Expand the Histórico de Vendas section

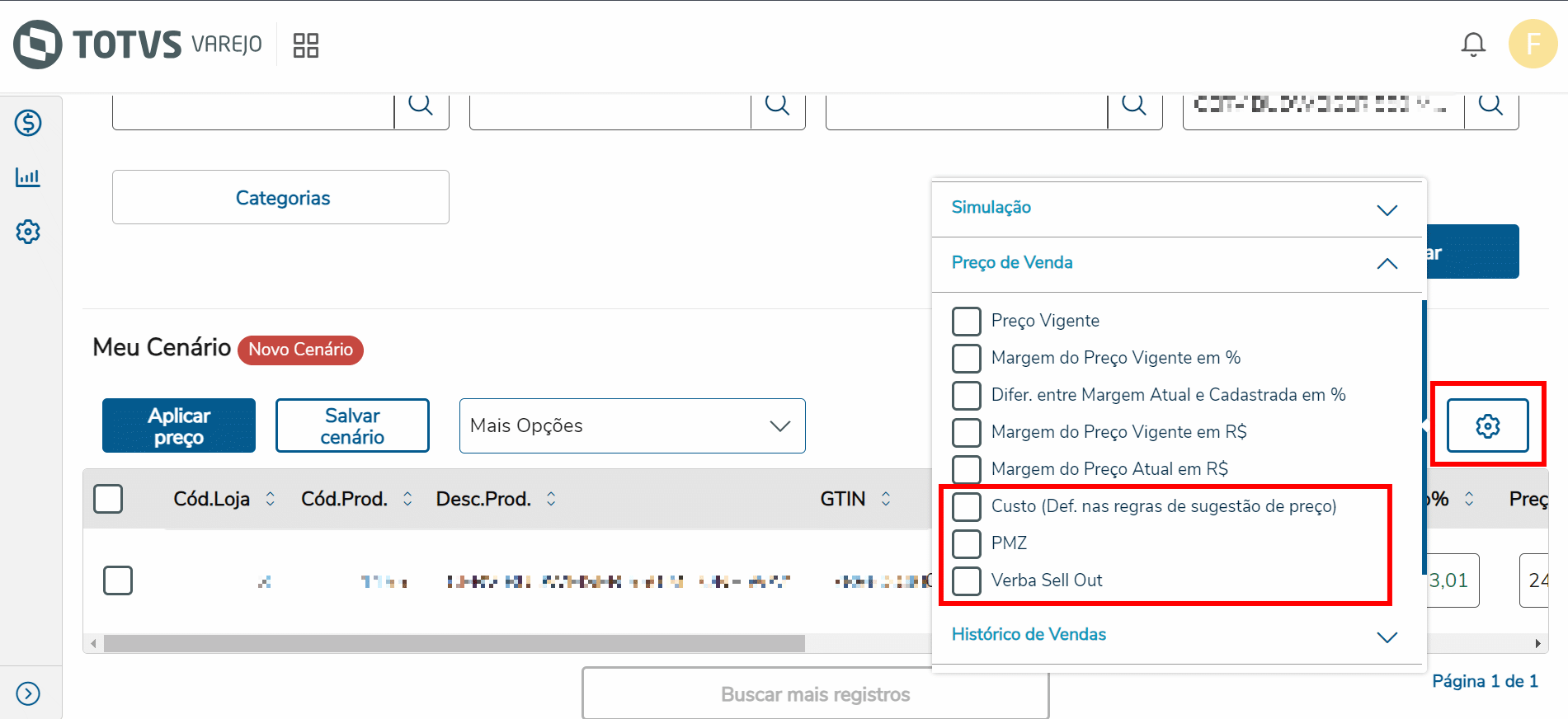(1387, 637)
